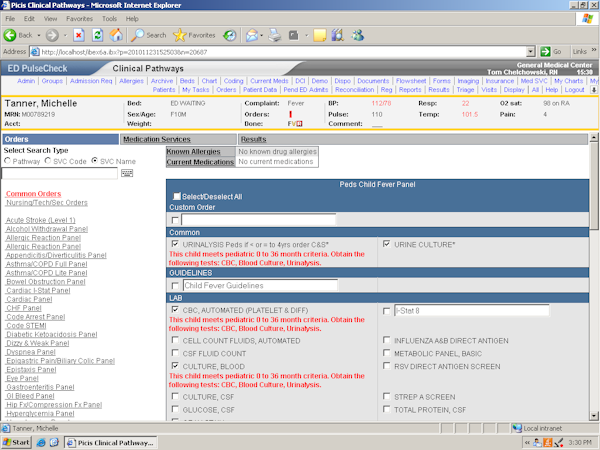The width and height of the screenshot is (600, 450).
Task: Click the vertical scrollbar thumb
Action: 594,186
